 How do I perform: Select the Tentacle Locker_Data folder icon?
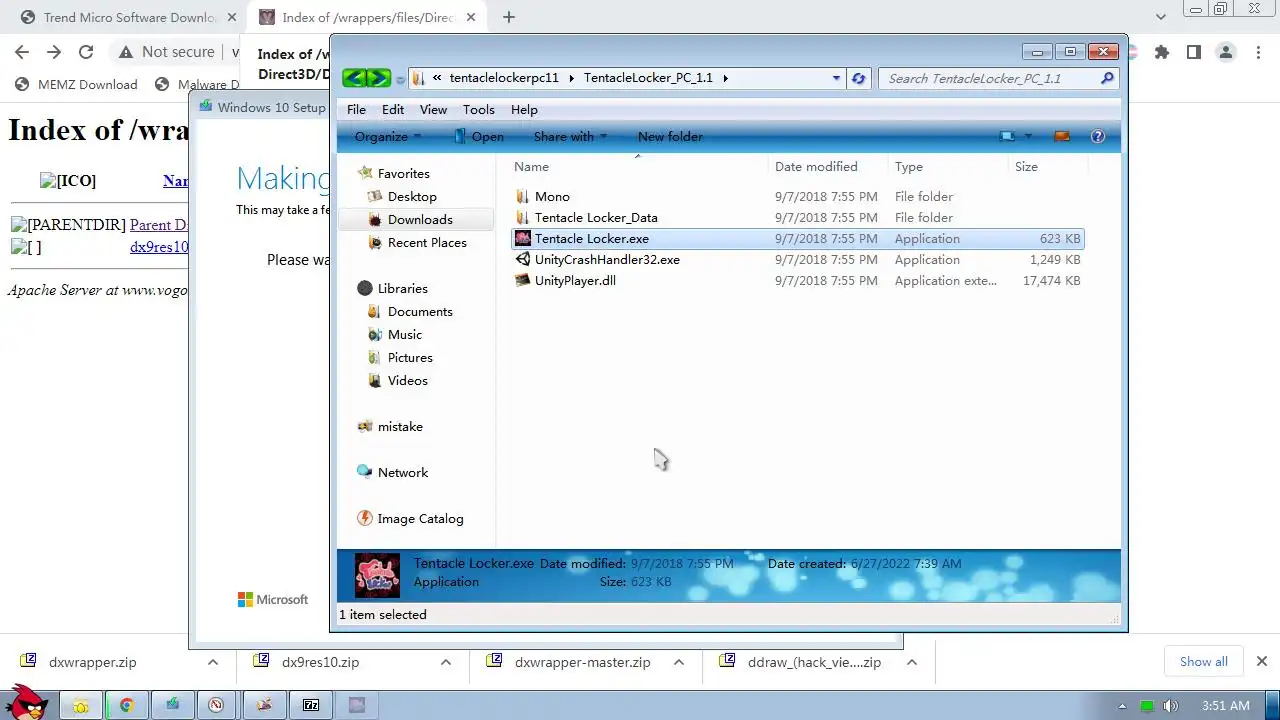click(522, 218)
